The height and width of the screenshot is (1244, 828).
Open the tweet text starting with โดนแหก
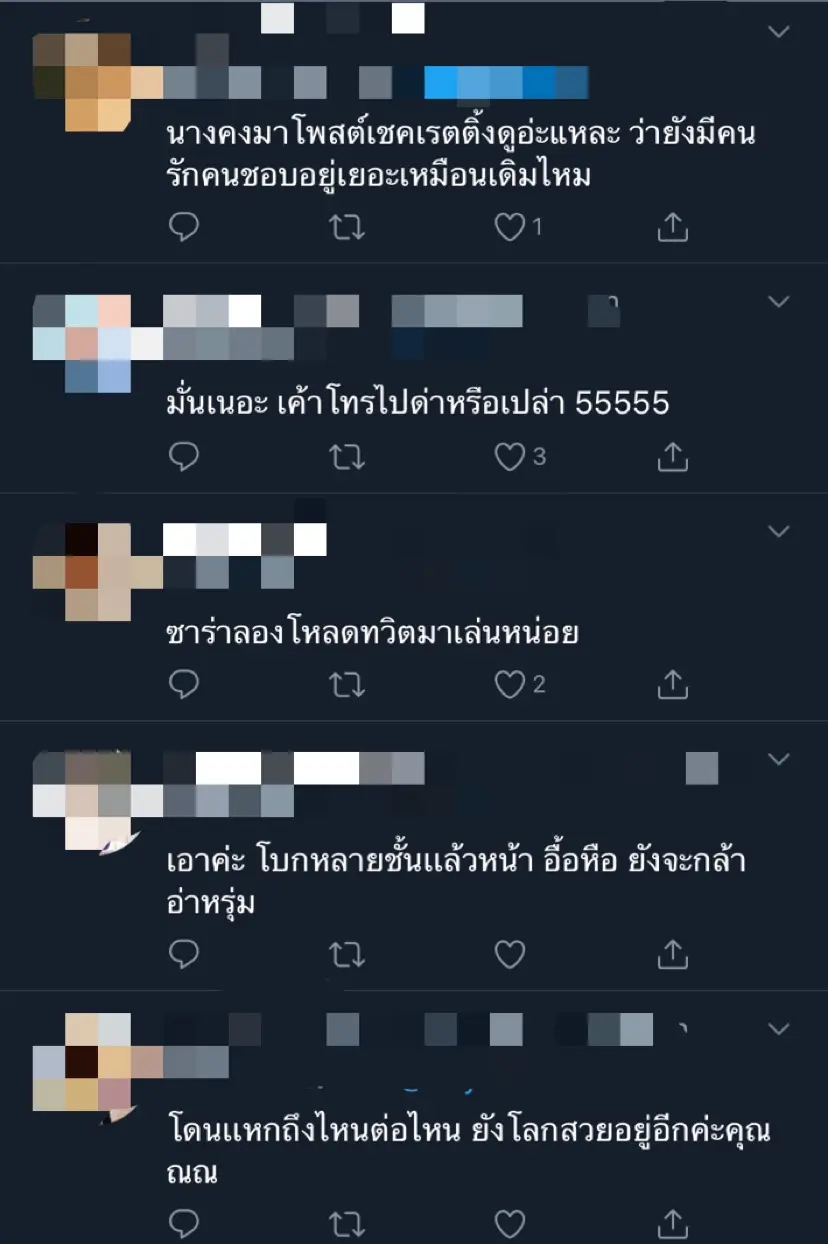468,1151
